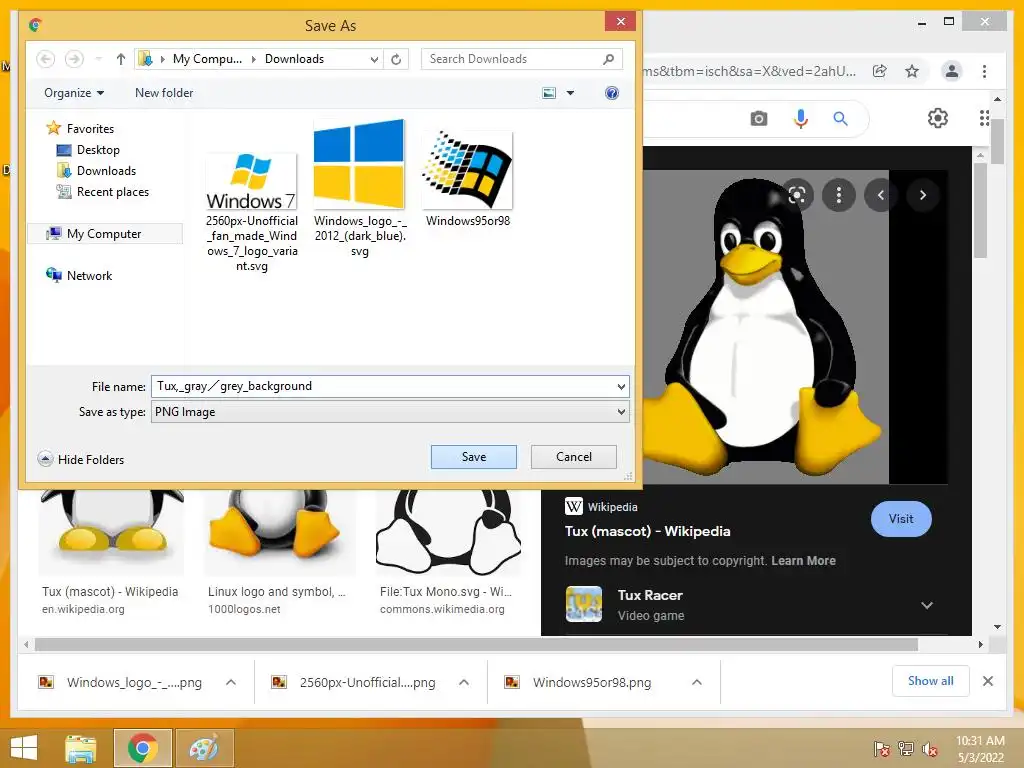The width and height of the screenshot is (1024, 768).
Task: Click the File name text field
Action: (x=383, y=386)
